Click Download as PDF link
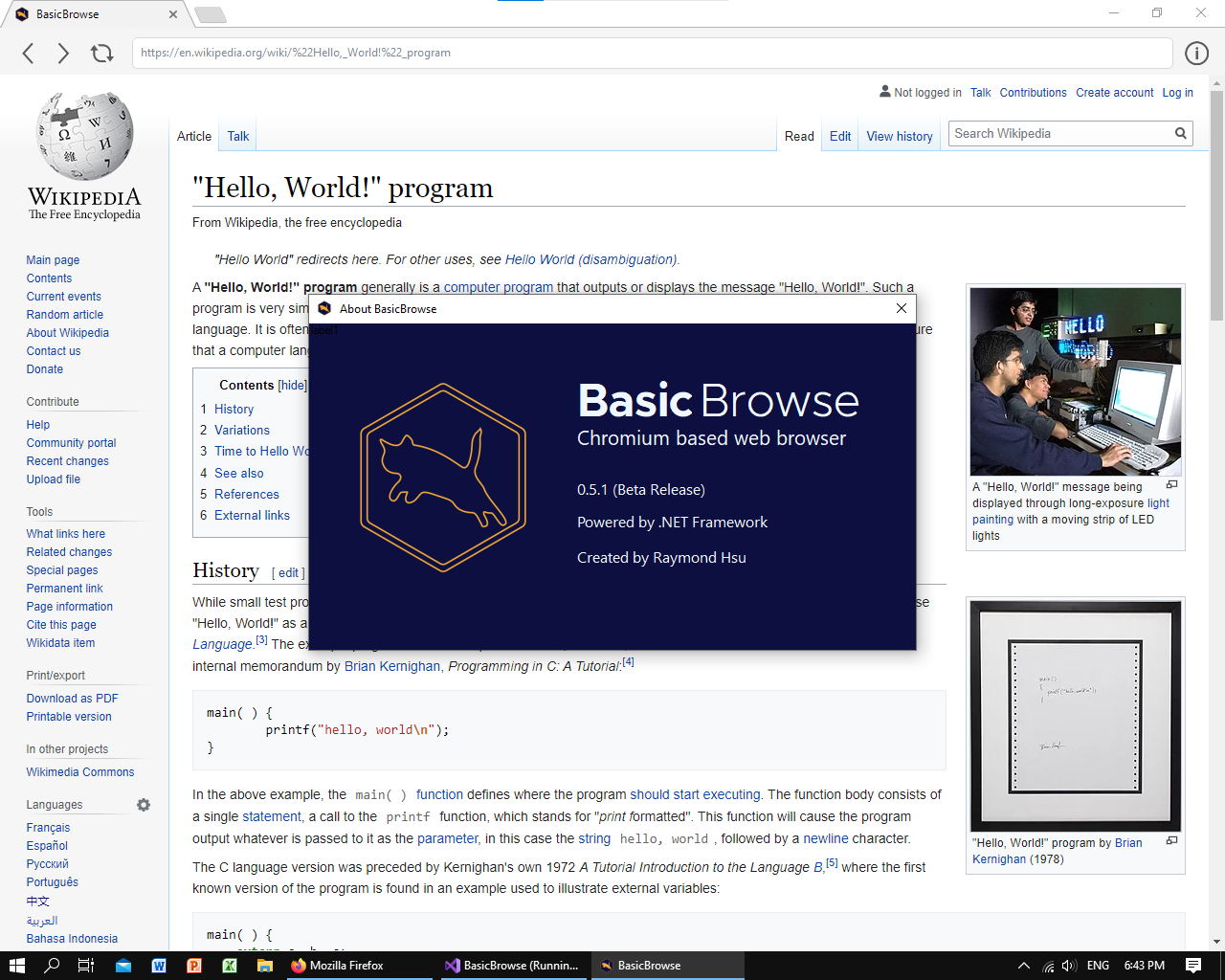 coord(73,699)
